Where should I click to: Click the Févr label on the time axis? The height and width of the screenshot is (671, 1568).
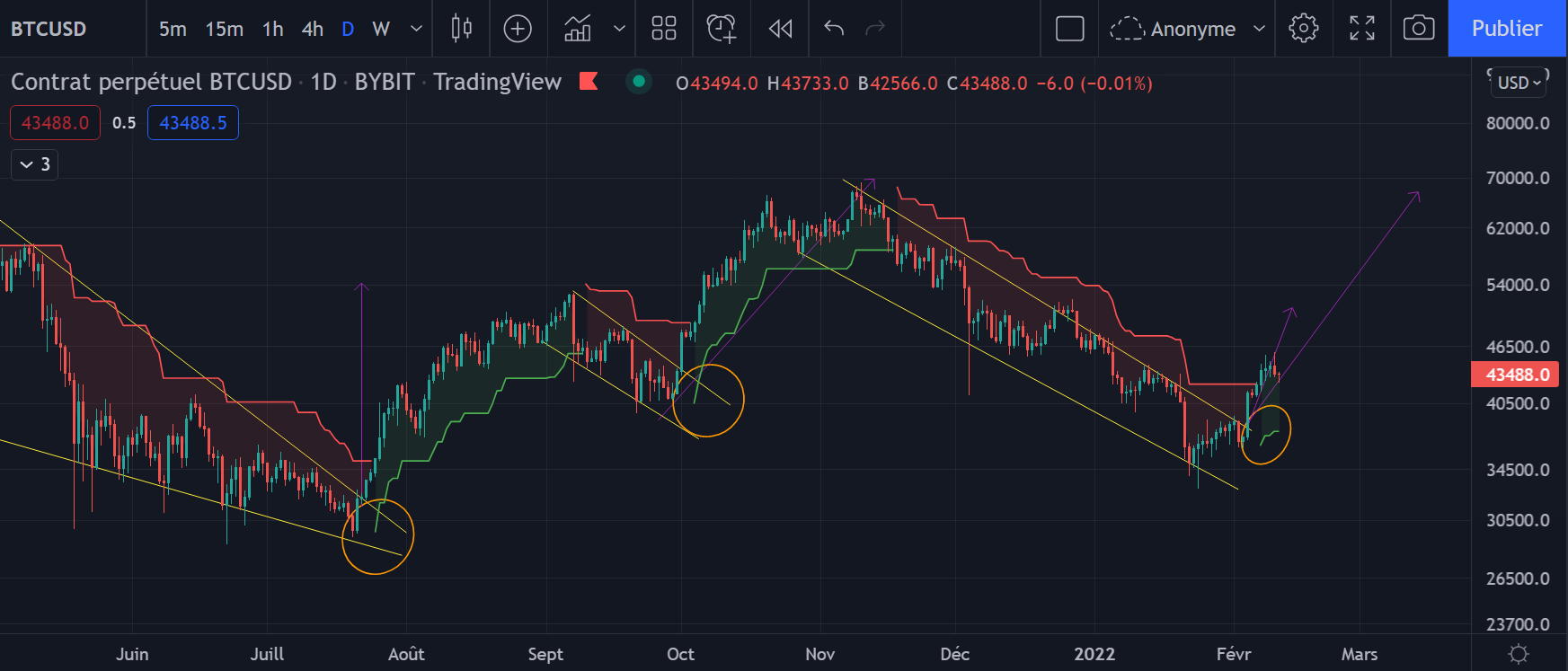click(x=1234, y=654)
